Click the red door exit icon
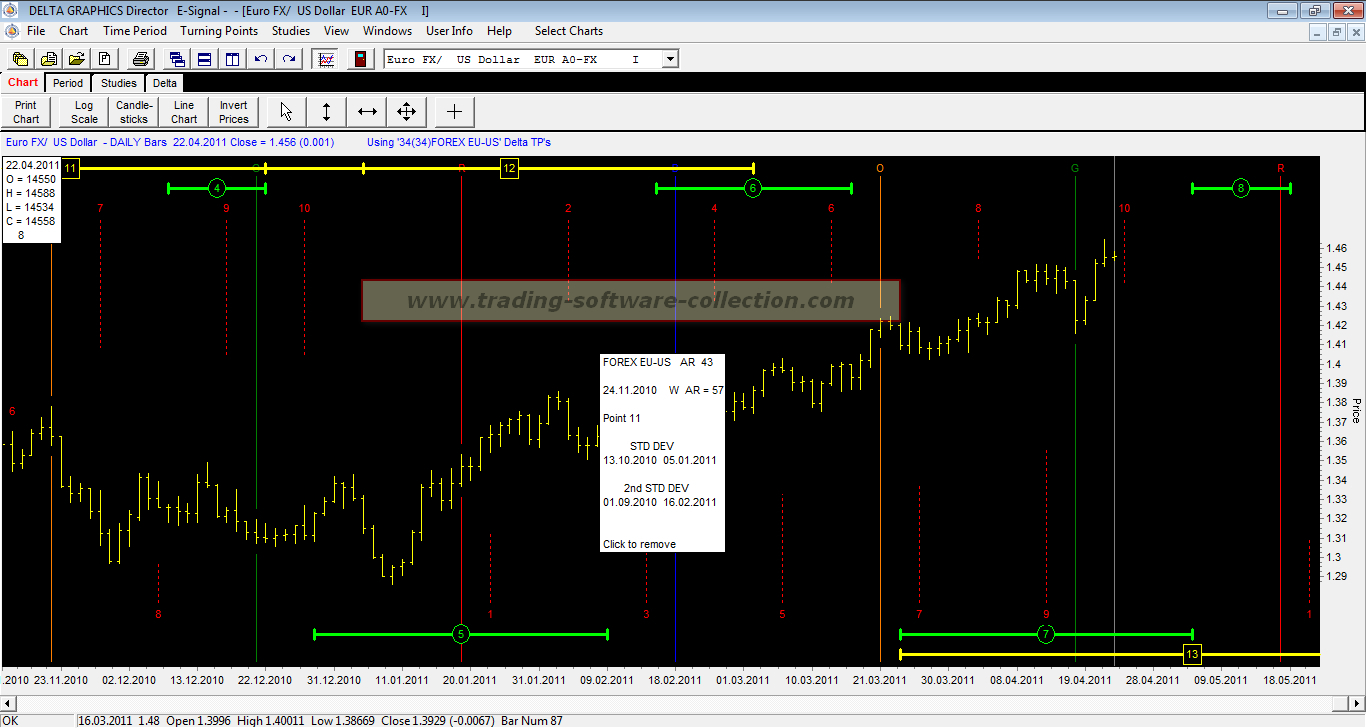 click(x=361, y=59)
